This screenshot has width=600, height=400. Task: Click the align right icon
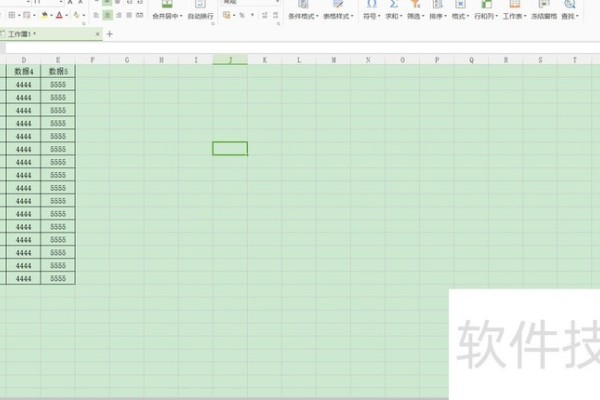(x=119, y=15)
